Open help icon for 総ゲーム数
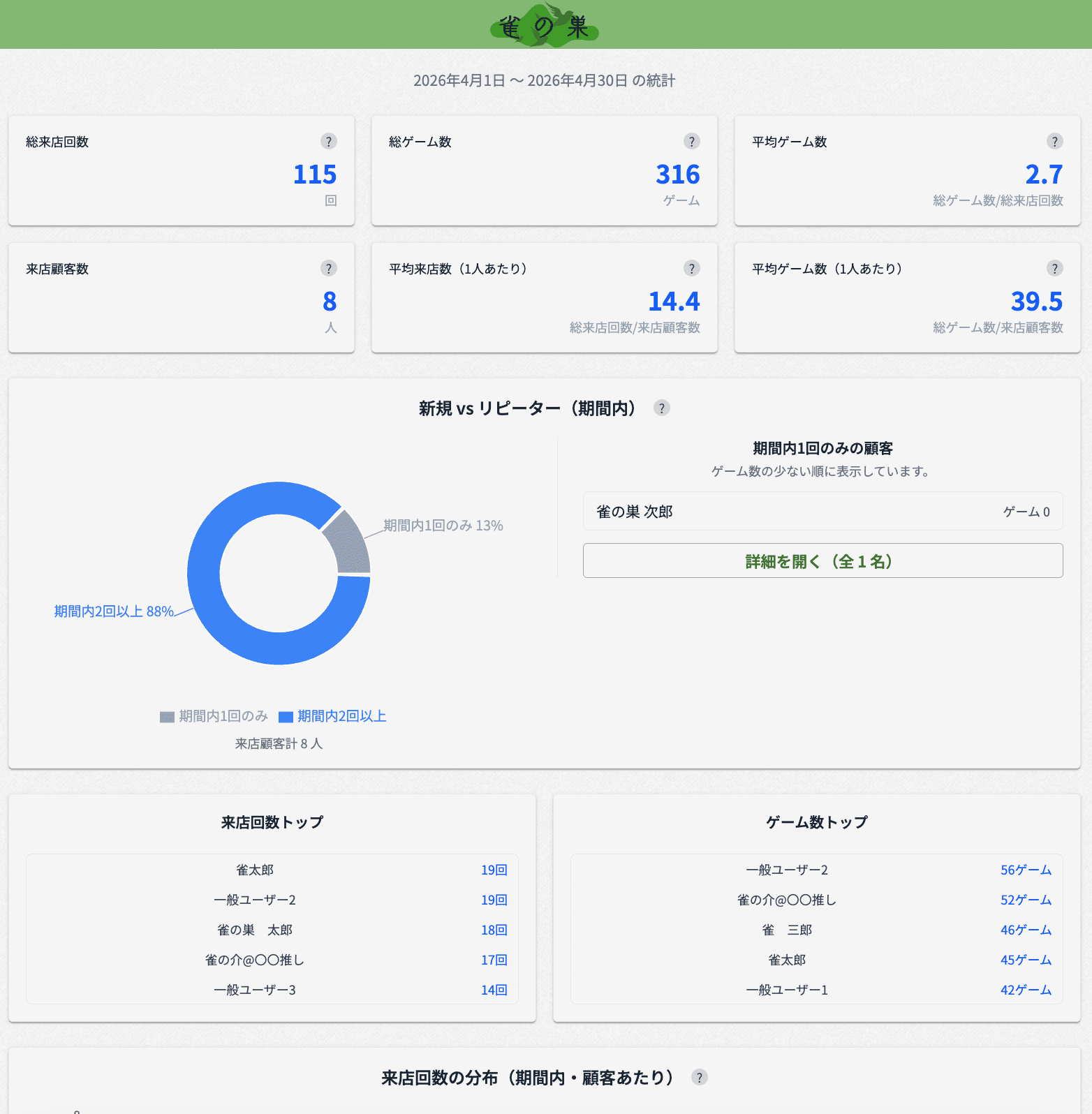The image size is (1092, 1114). pyautogui.click(x=692, y=141)
